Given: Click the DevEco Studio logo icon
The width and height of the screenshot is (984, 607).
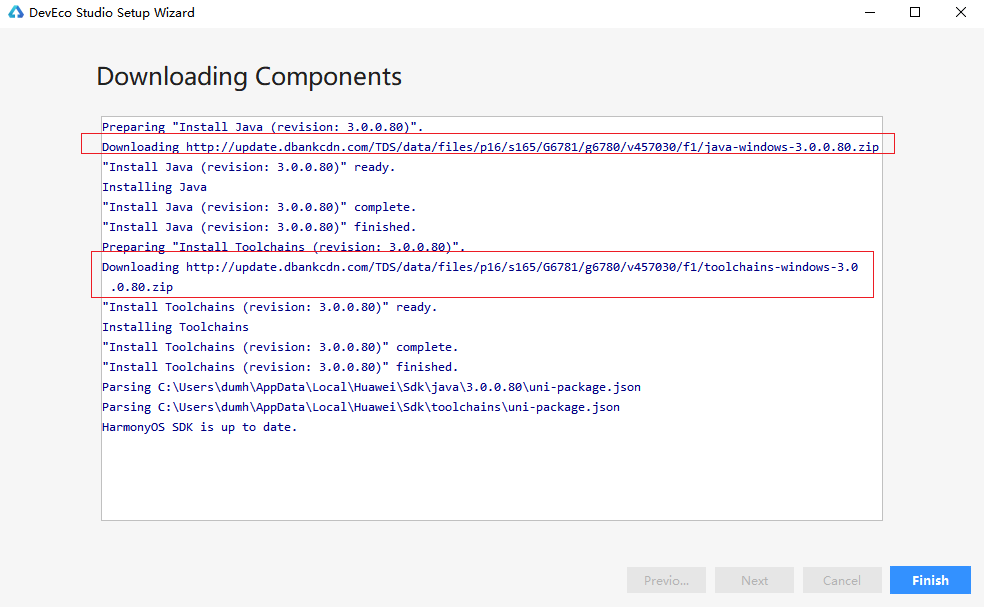Looking at the screenshot, I should (16, 13).
